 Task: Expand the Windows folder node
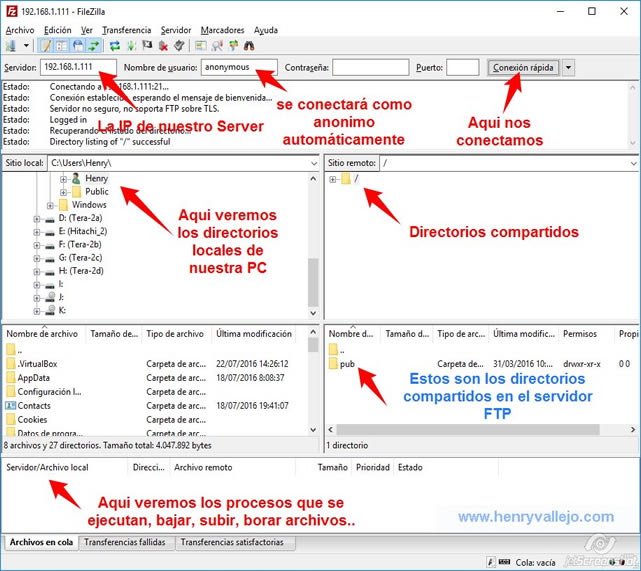click(50, 205)
